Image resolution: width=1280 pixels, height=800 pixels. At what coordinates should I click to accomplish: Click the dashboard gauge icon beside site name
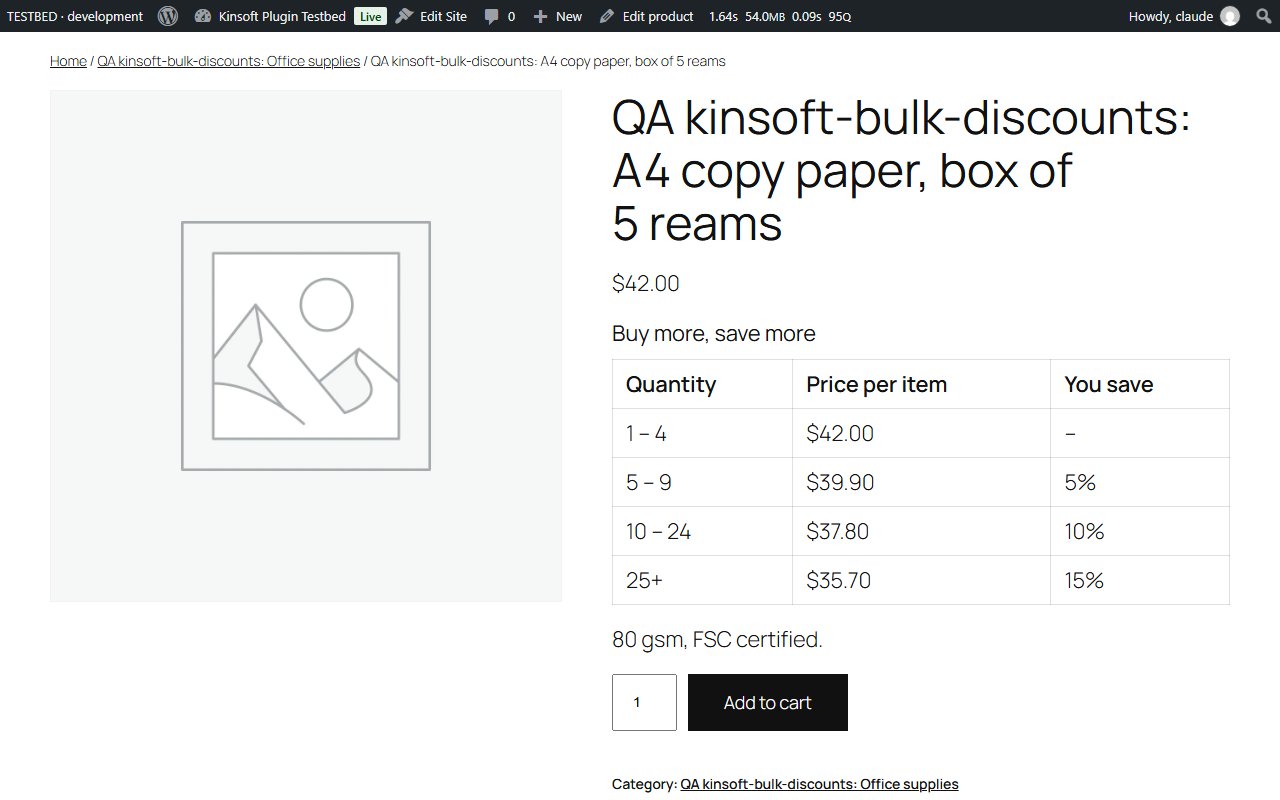[x=203, y=16]
